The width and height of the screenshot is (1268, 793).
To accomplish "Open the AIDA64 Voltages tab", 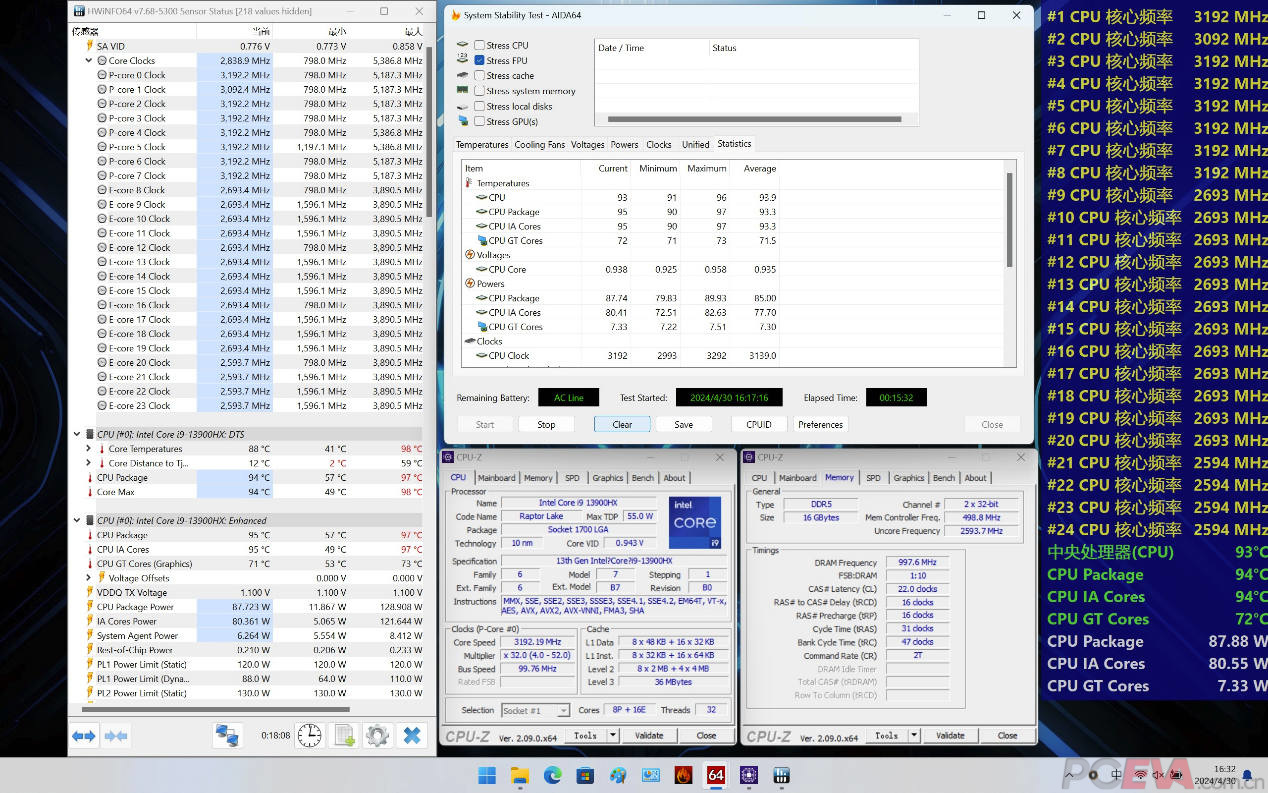I will click(x=588, y=145).
